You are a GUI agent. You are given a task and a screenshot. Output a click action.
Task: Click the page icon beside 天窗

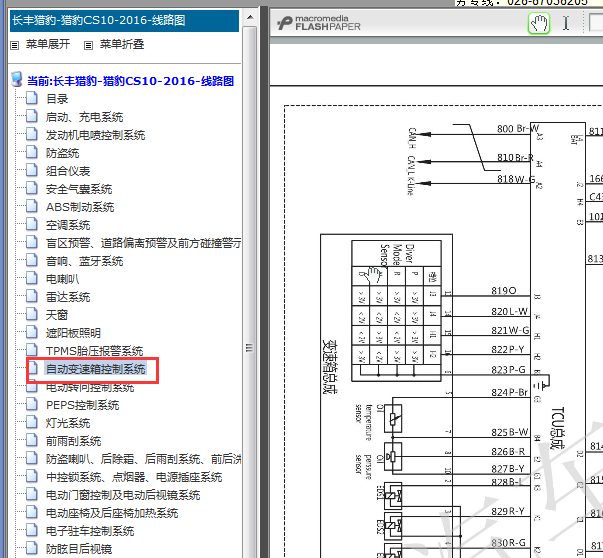[32, 314]
